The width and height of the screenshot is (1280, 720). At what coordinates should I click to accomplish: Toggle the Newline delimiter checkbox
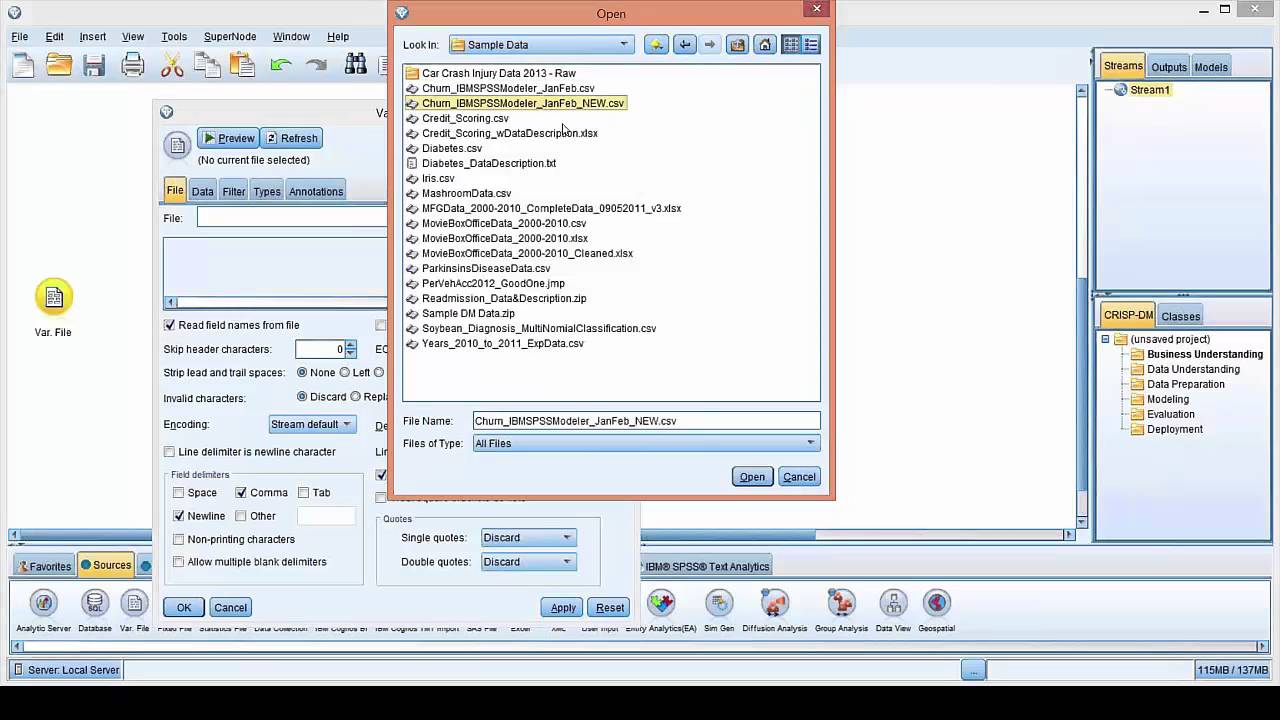tap(179, 516)
